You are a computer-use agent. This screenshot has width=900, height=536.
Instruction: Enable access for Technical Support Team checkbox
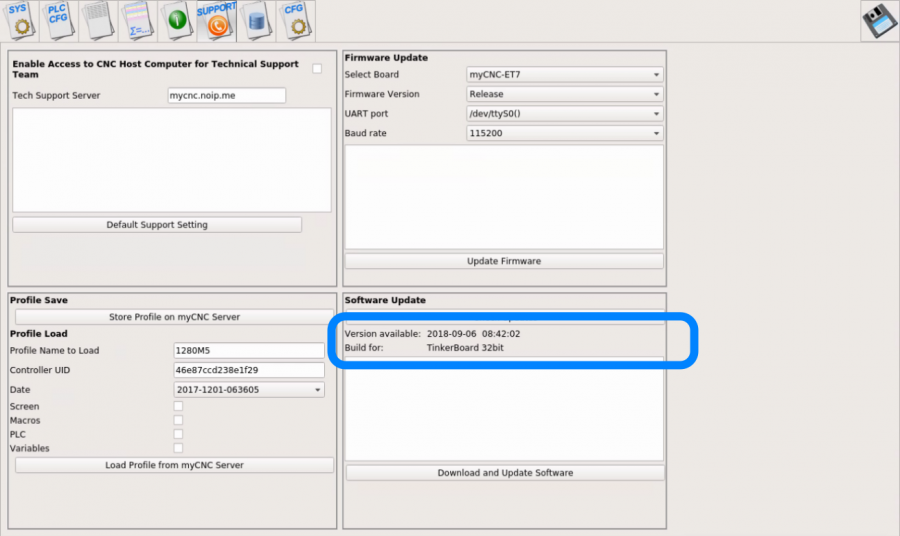317,69
